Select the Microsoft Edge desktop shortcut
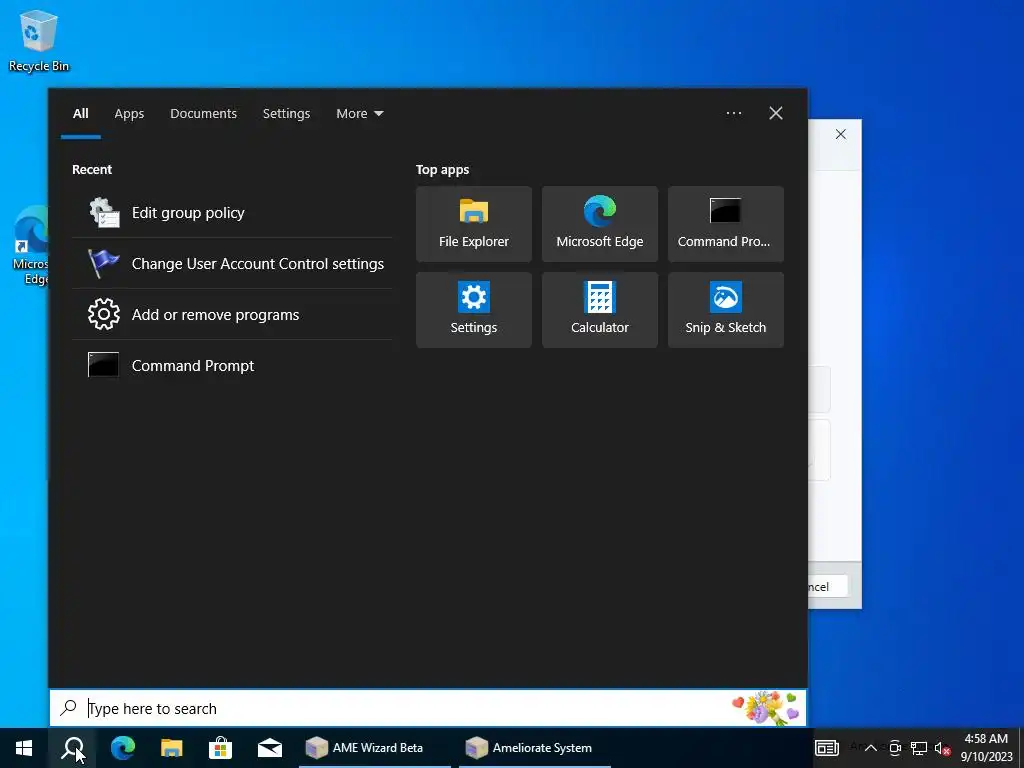This screenshot has width=1024, height=768. click(x=30, y=247)
